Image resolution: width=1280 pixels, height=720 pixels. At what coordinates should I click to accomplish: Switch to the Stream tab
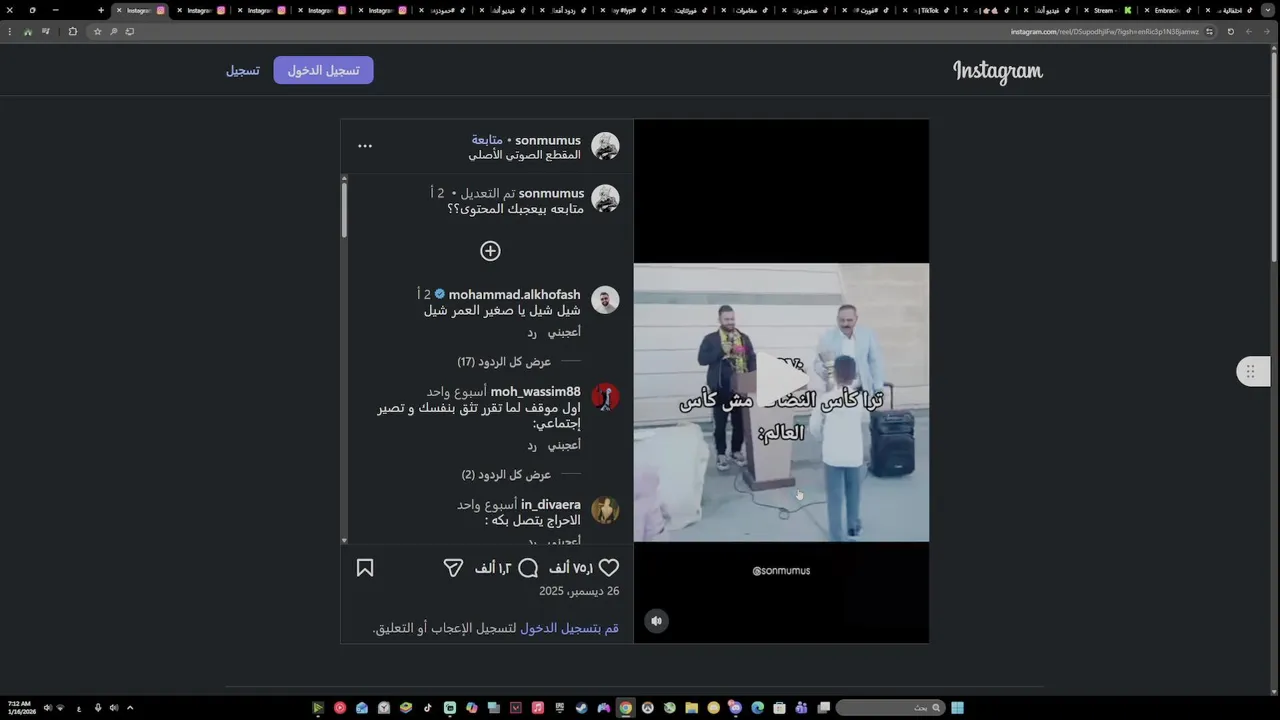1104,10
